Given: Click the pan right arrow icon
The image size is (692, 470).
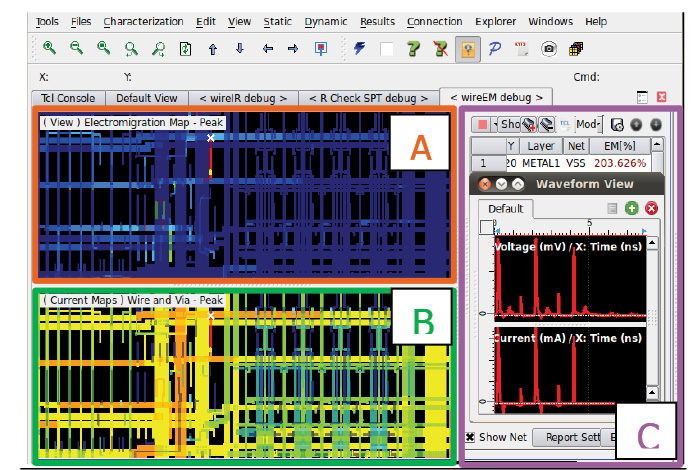Looking at the screenshot, I should 293,48.
